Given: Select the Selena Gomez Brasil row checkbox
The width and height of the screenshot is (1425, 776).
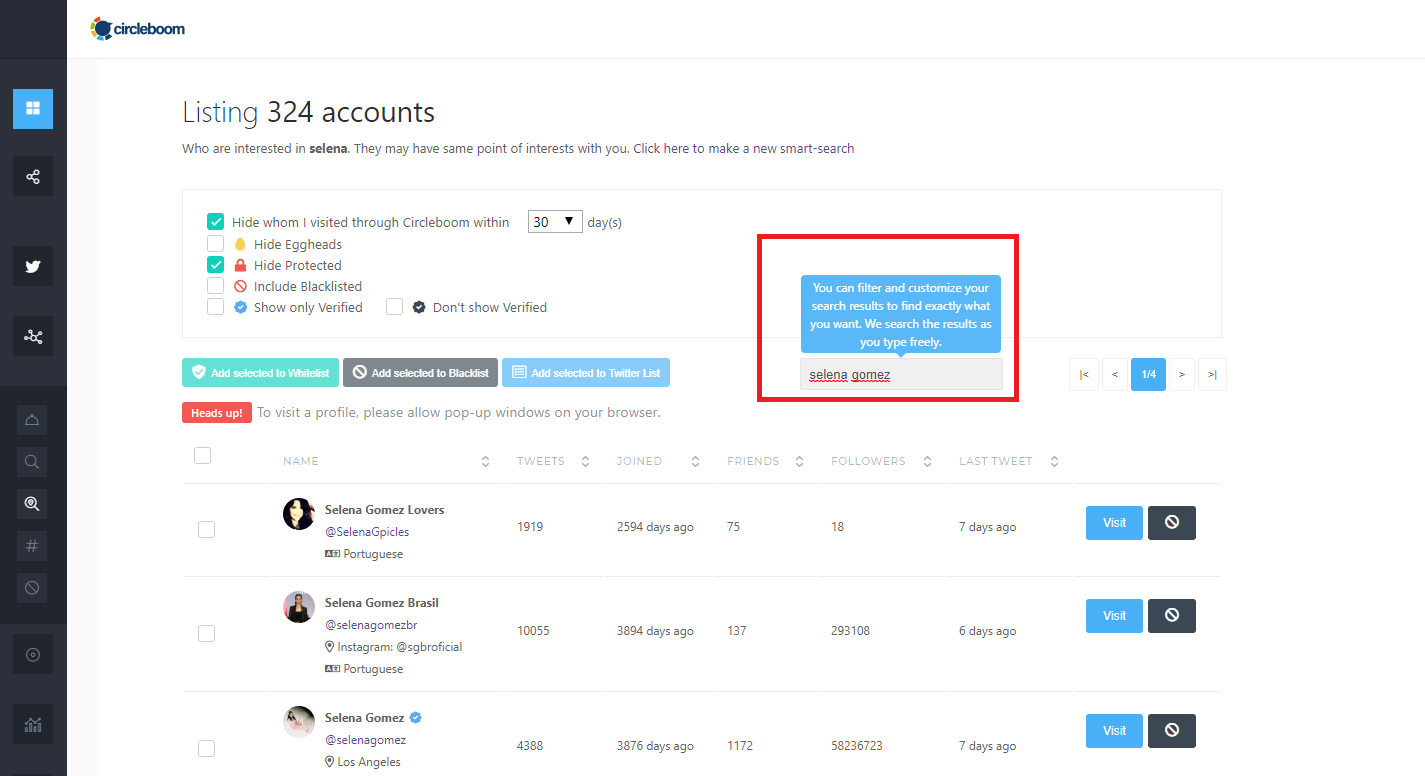Looking at the screenshot, I should (x=206, y=633).
